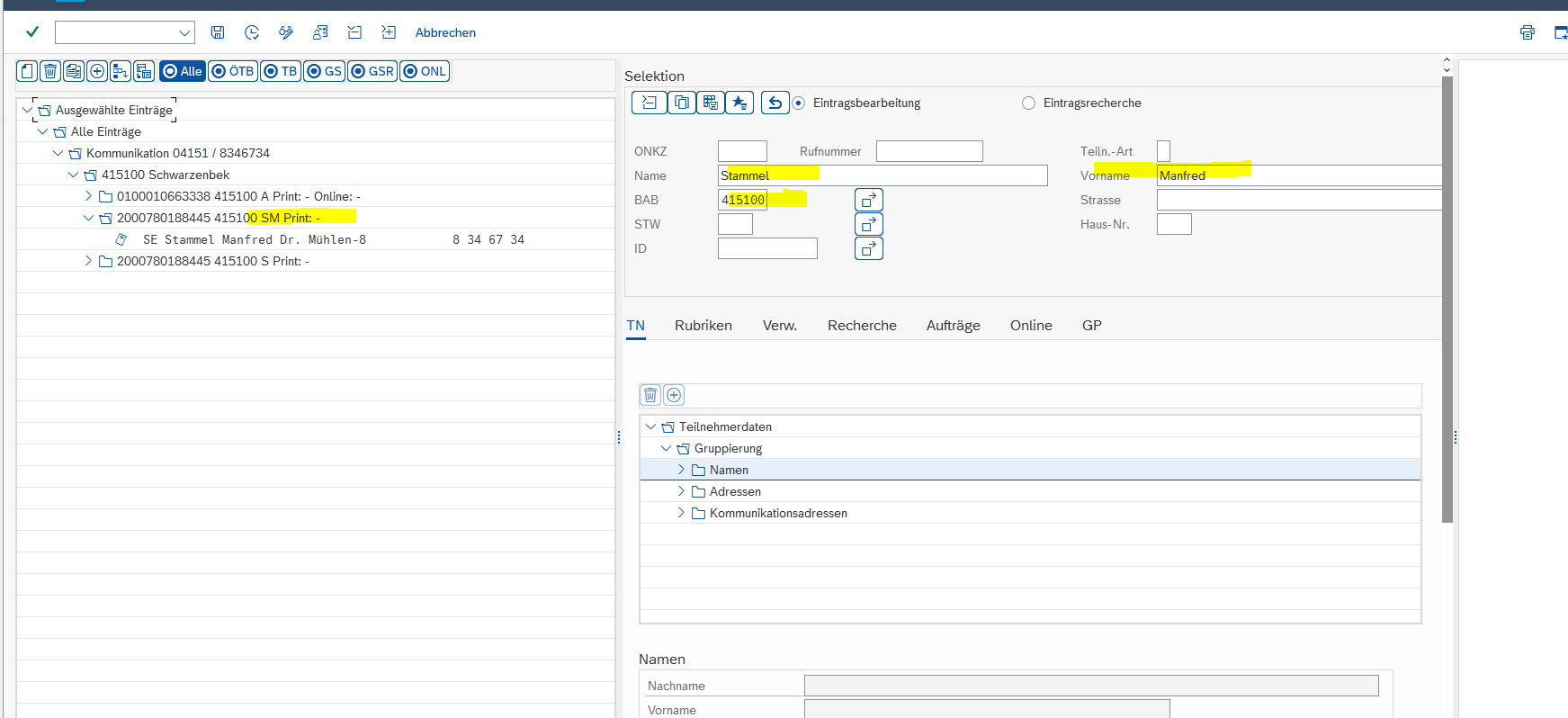Switch to the Recherche tab

(x=862, y=326)
